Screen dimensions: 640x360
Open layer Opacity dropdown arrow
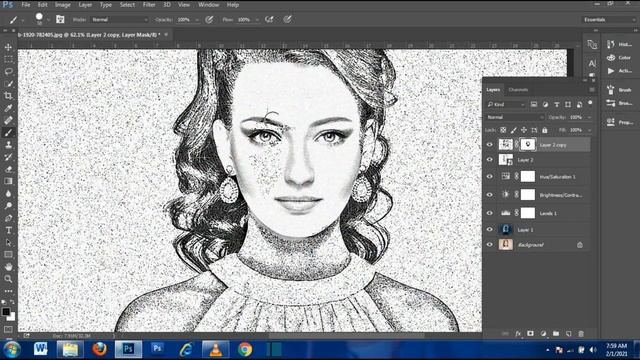click(589, 118)
